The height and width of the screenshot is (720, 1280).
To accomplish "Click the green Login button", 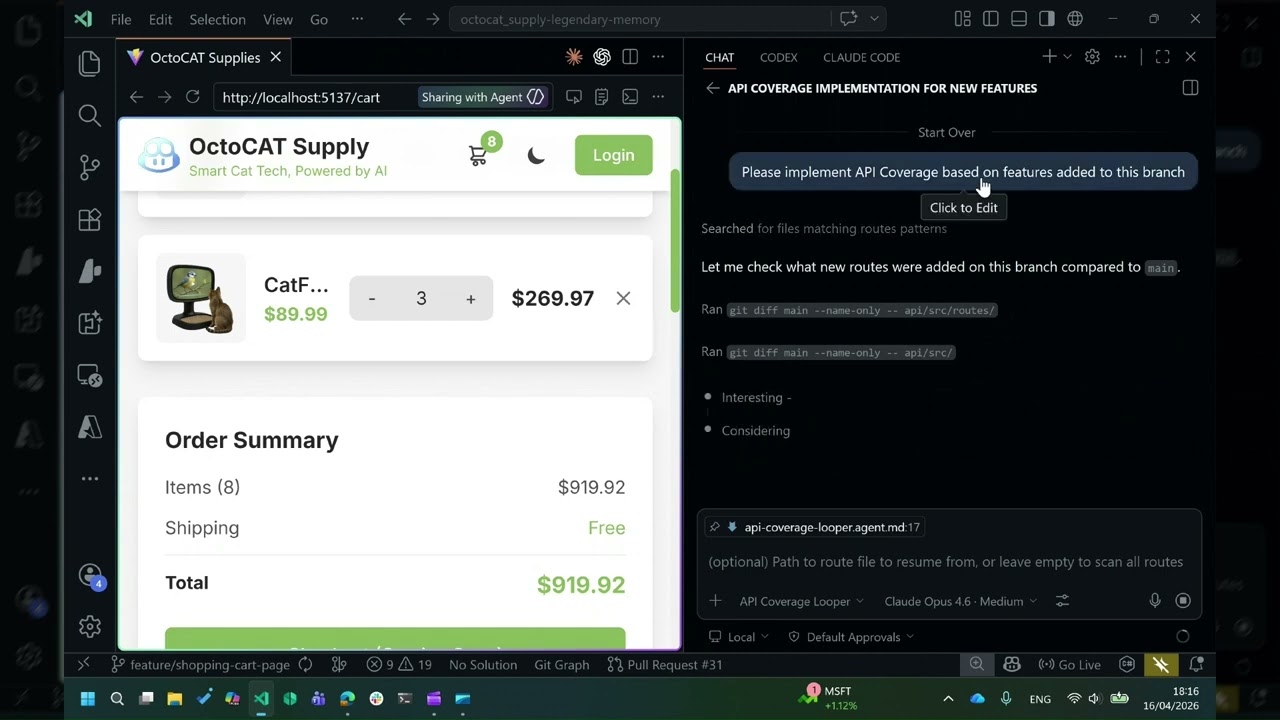I will [x=613, y=155].
